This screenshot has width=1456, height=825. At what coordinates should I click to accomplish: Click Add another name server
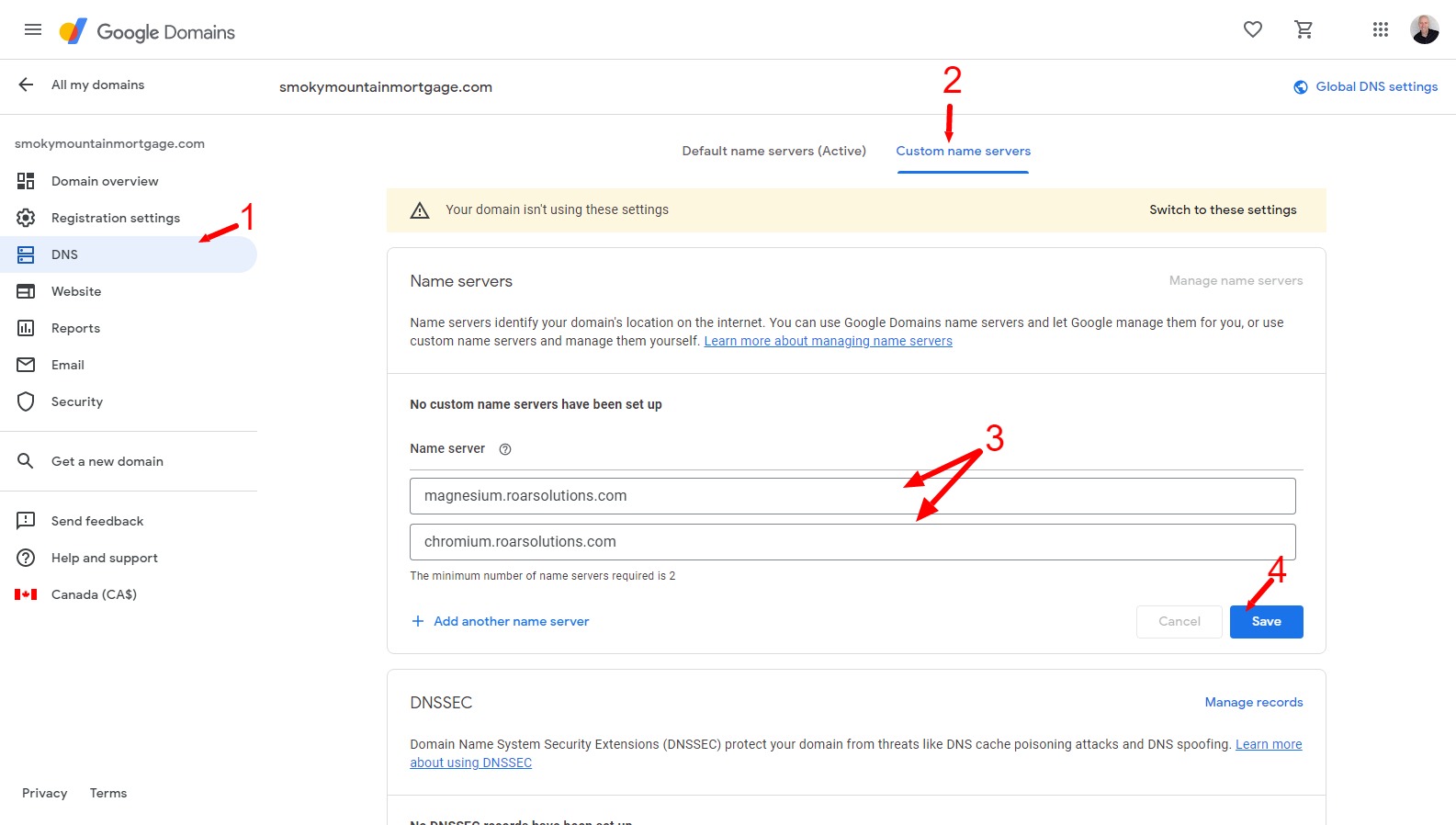click(511, 621)
